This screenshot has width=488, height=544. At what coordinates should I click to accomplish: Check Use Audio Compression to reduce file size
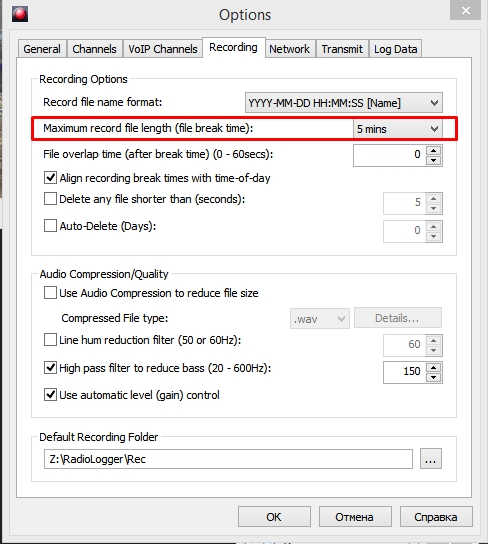pos(50,293)
